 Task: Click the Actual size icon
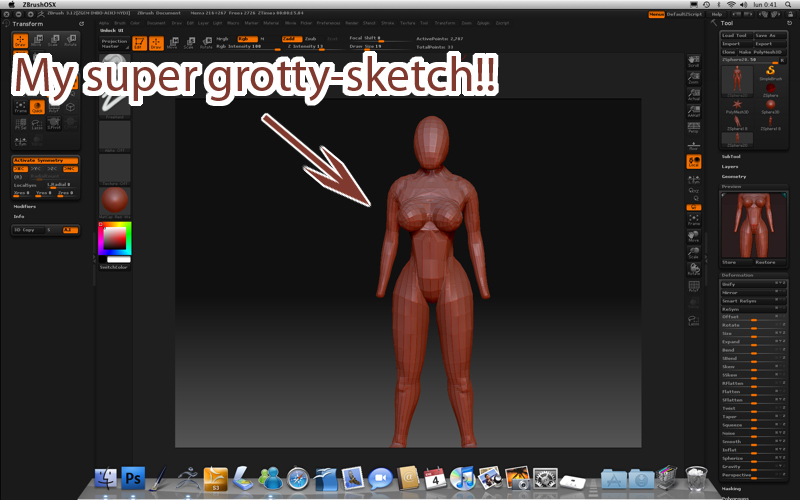tap(693, 94)
